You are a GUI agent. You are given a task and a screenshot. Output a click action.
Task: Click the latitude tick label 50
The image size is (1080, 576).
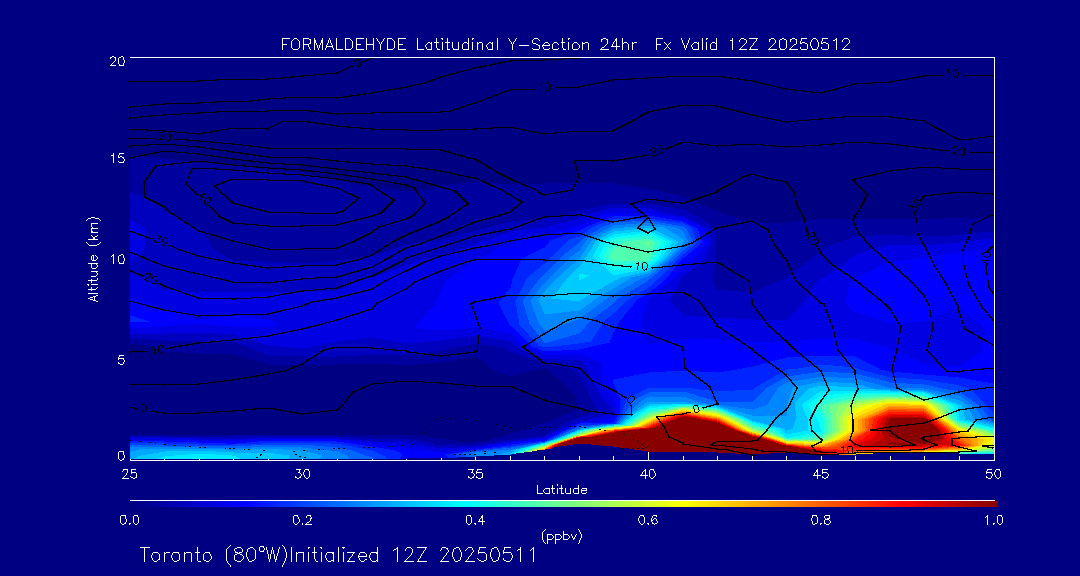point(994,474)
